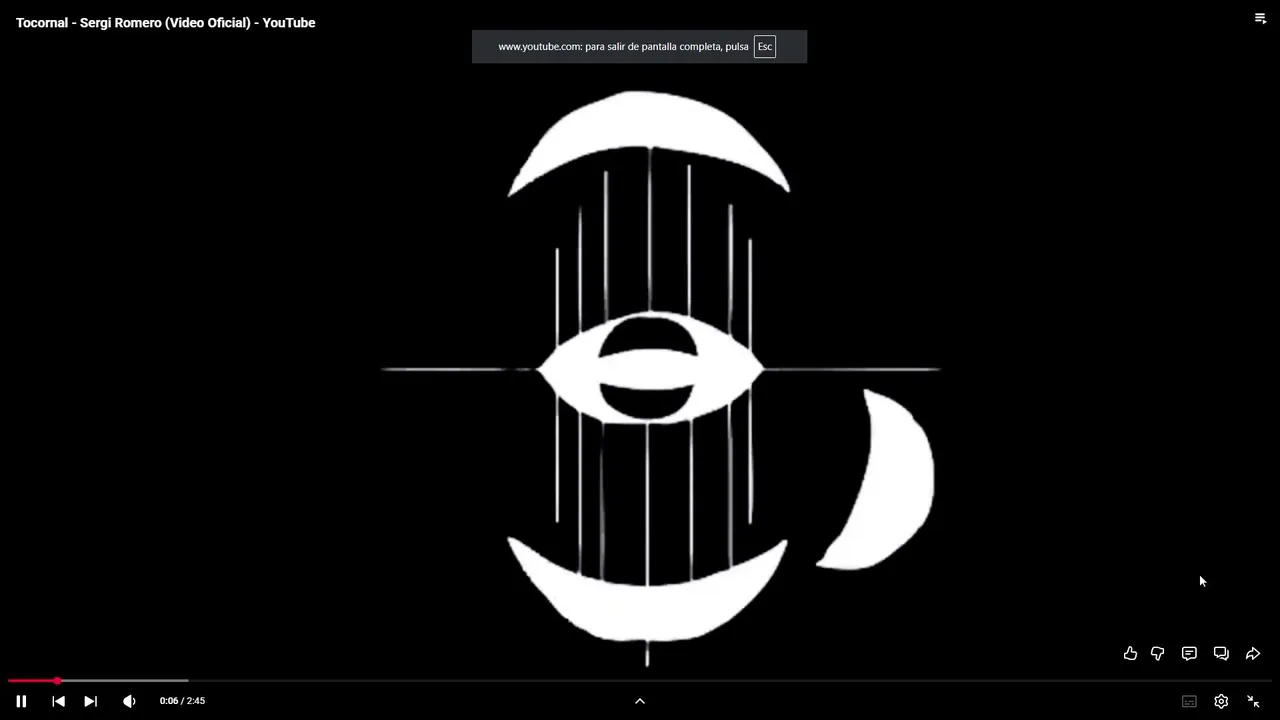
Task: Go to the previous video
Action: 58,701
